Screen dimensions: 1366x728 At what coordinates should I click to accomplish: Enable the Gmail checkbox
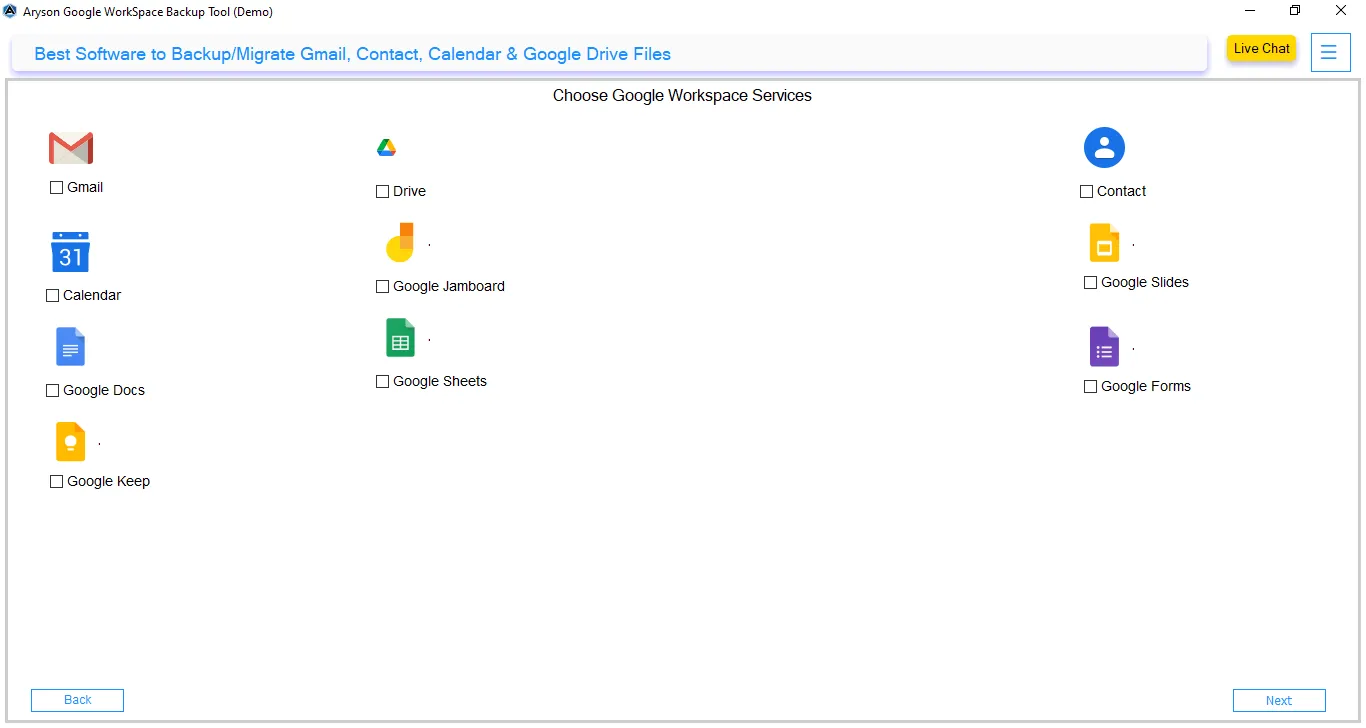coord(57,187)
